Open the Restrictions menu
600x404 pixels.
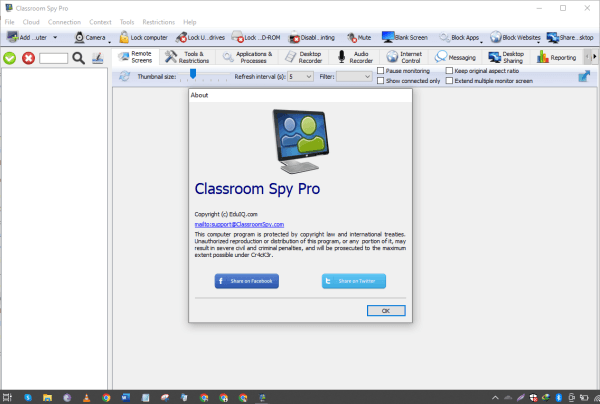pyautogui.click(x=158, y=22)
